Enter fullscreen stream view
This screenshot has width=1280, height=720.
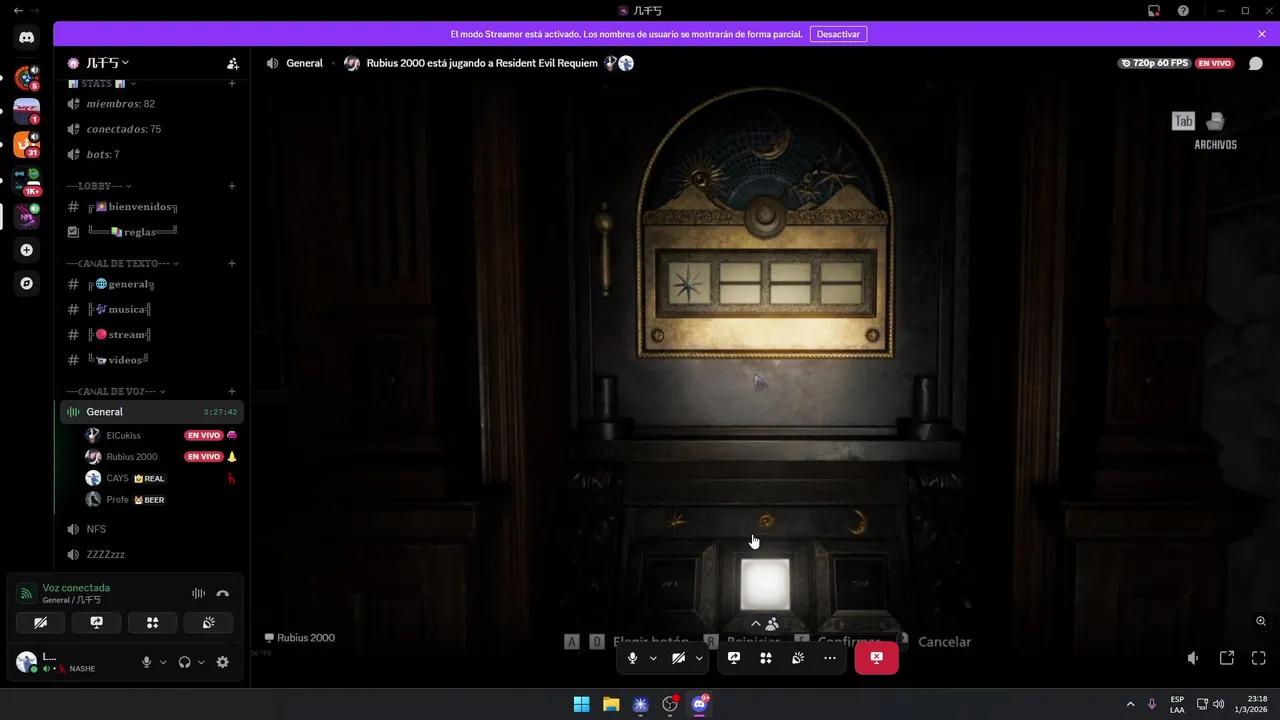pyautogui.click(x=1259, y=658)
